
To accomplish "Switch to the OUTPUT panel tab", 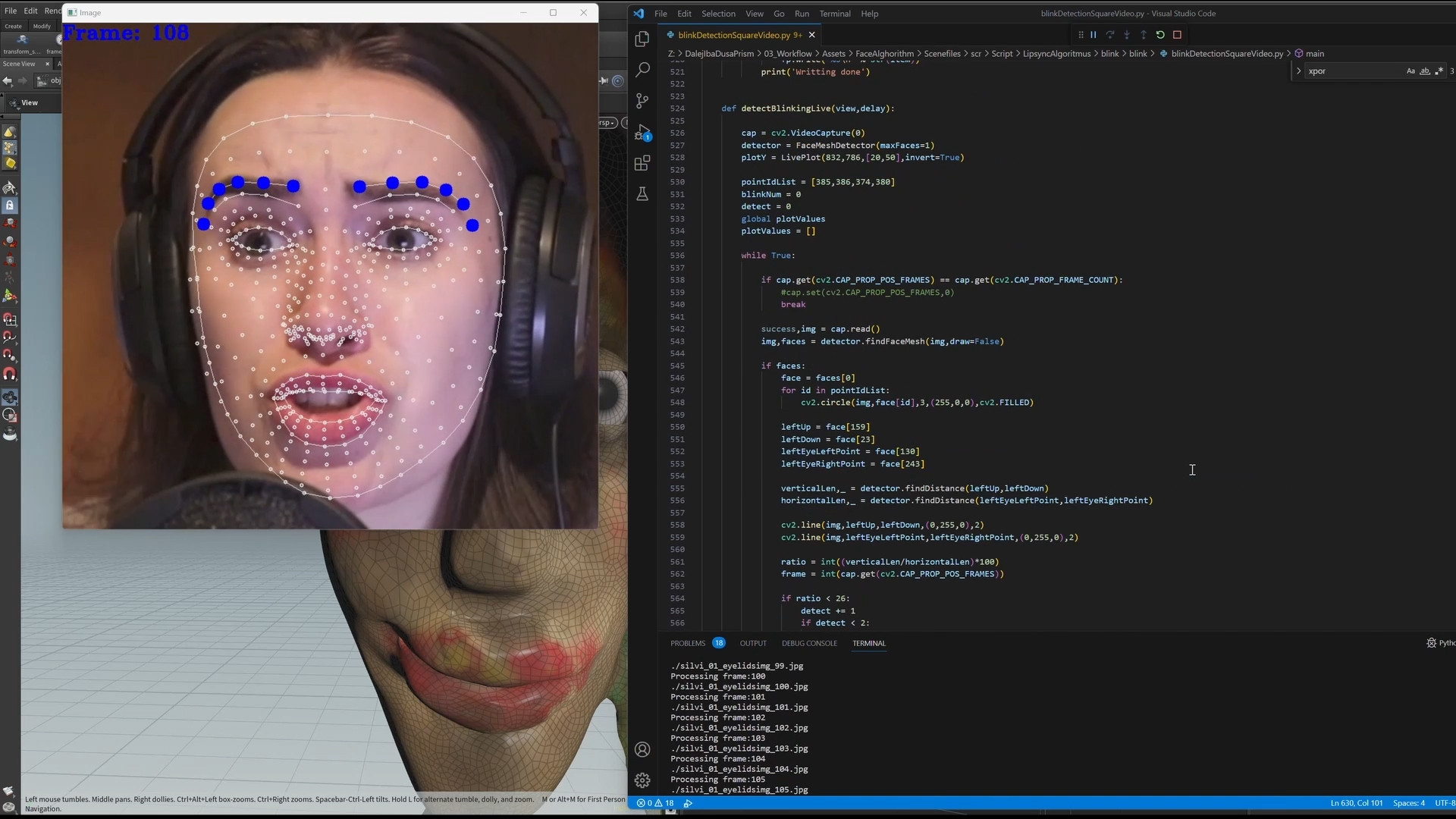I will (753, 643).
